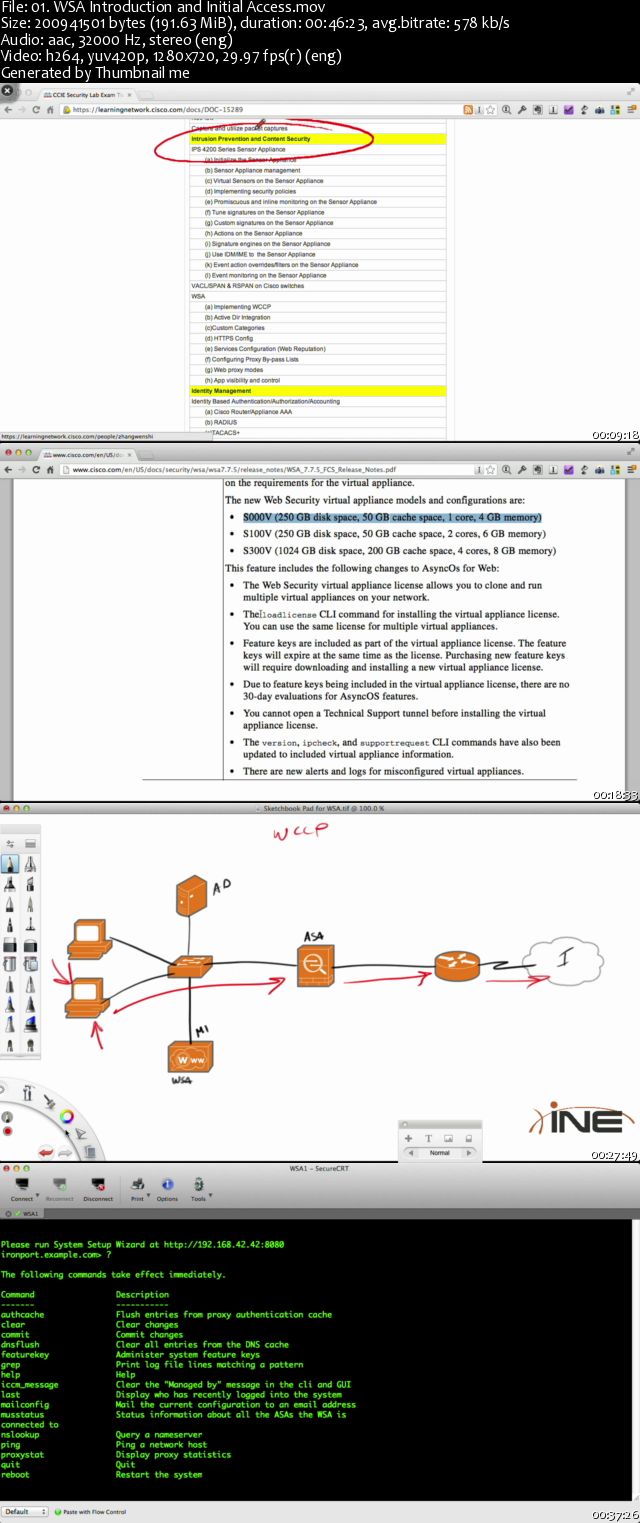Click the 'Identity Management' yellow heading
This screenshot has width=640, height=1523.
pos(222,391)
